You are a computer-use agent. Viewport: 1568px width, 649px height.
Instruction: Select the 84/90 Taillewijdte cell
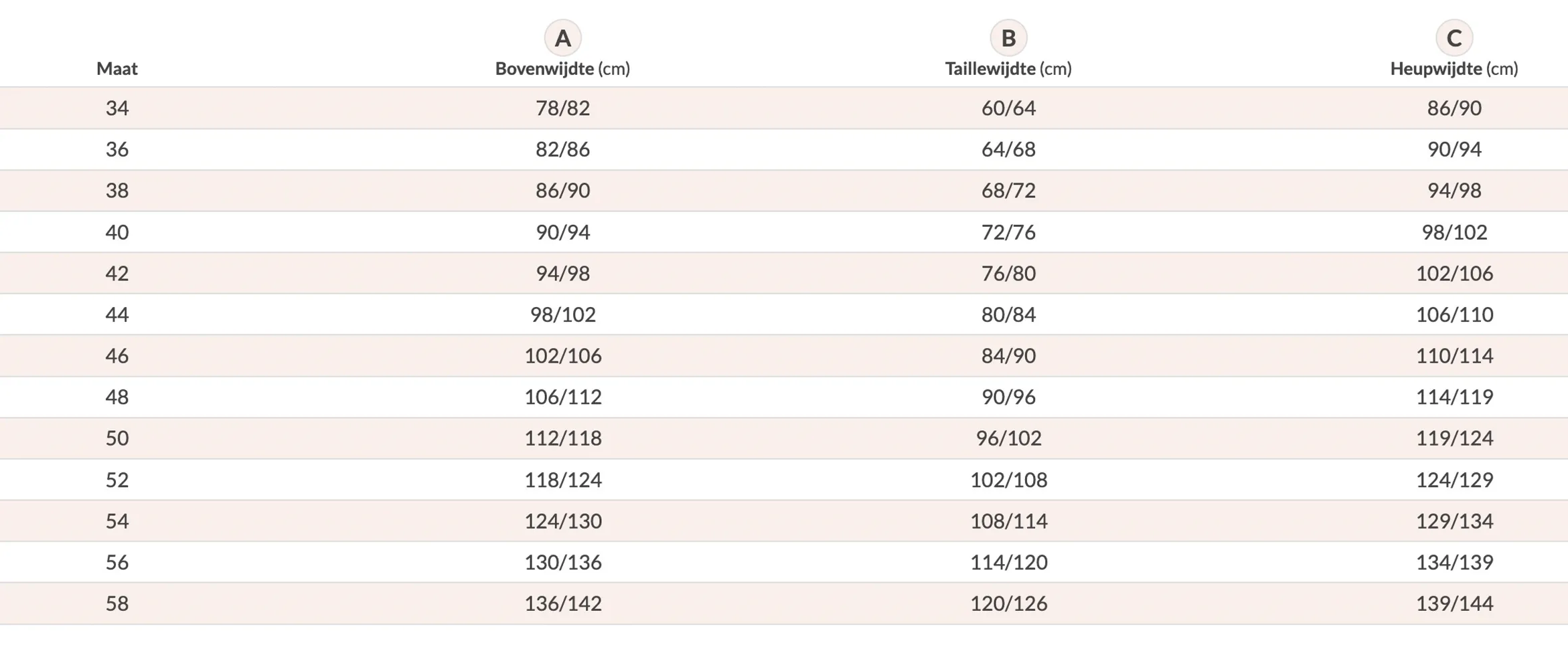click(1008, 355)
